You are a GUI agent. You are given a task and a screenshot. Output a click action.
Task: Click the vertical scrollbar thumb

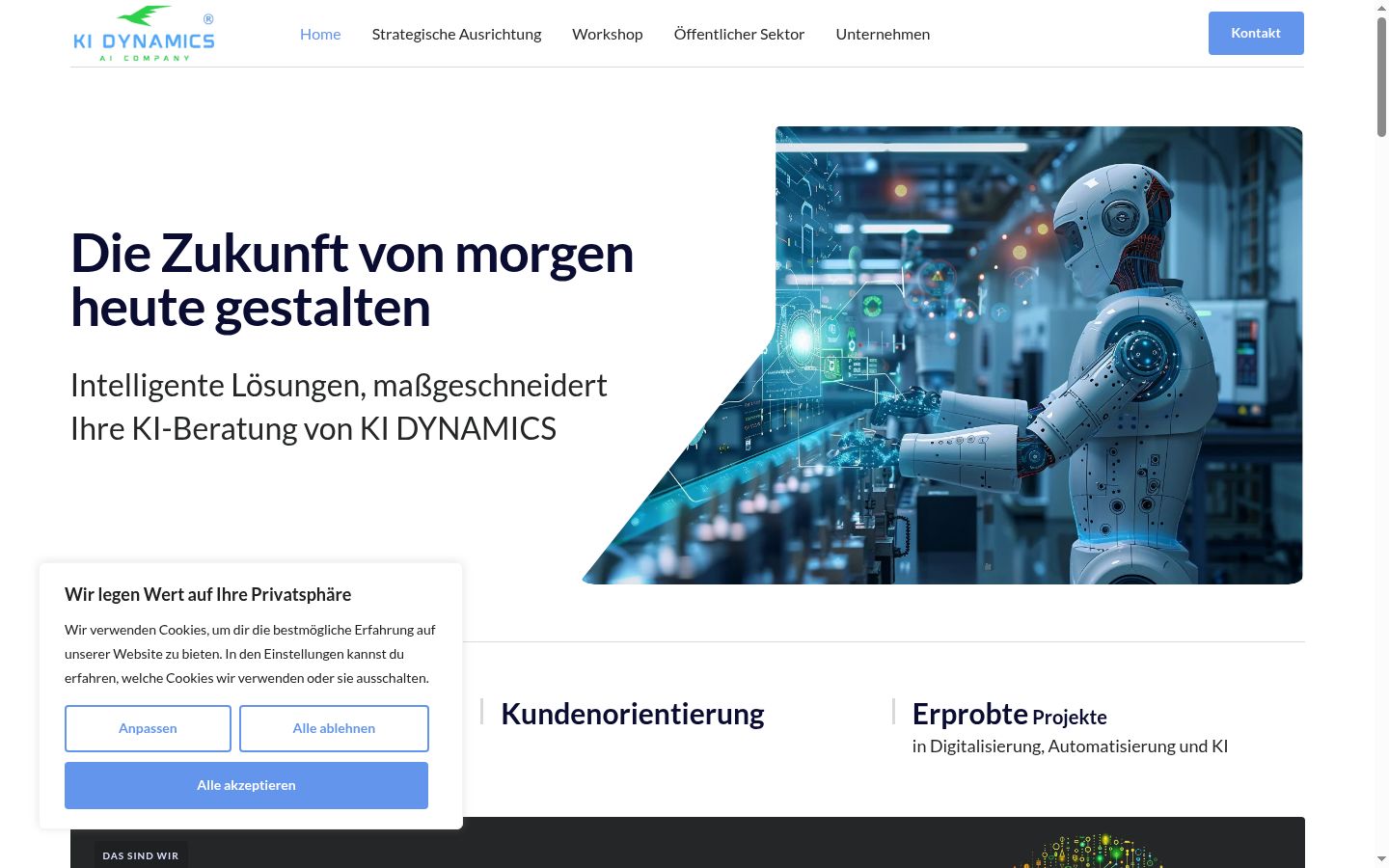coord(1381,77)
